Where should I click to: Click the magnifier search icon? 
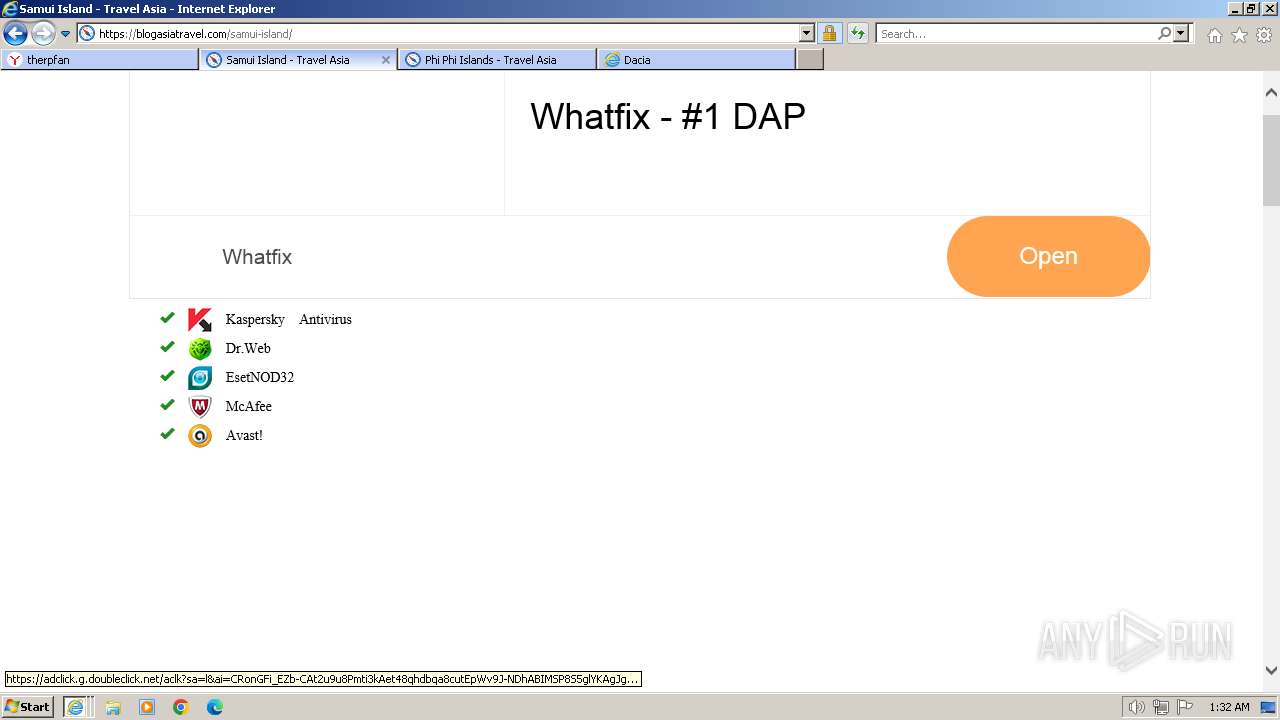coord(1164,33)
